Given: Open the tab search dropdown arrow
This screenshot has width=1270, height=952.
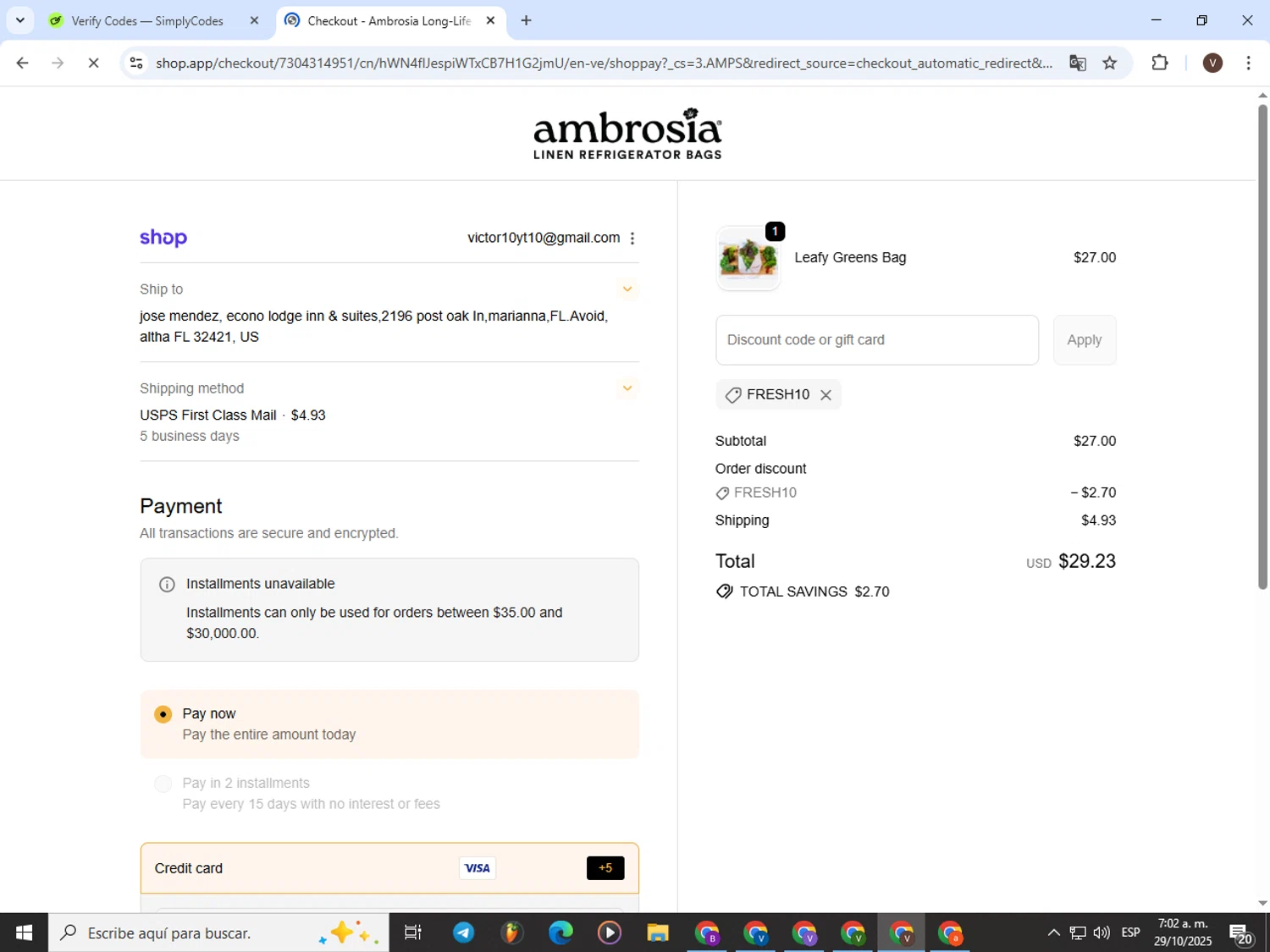Looking at the screenshot, I should (19, 20).
